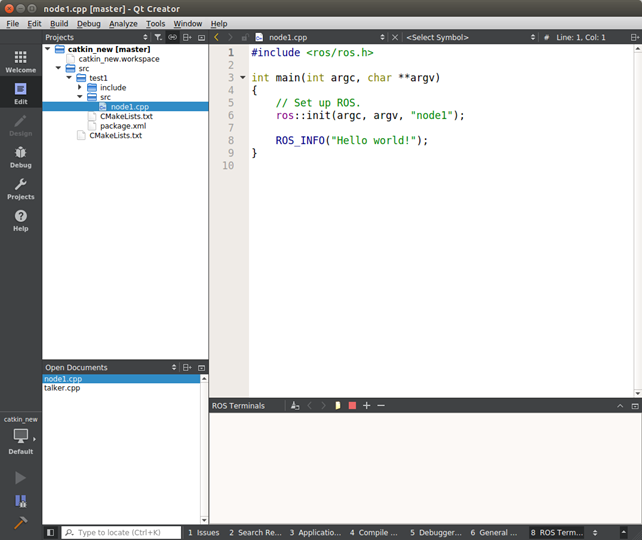The width and height of the screenshot is (642, 540).
Task: Show the Search Results output pane
Action: pyautogui.click(x=255, y=532)
